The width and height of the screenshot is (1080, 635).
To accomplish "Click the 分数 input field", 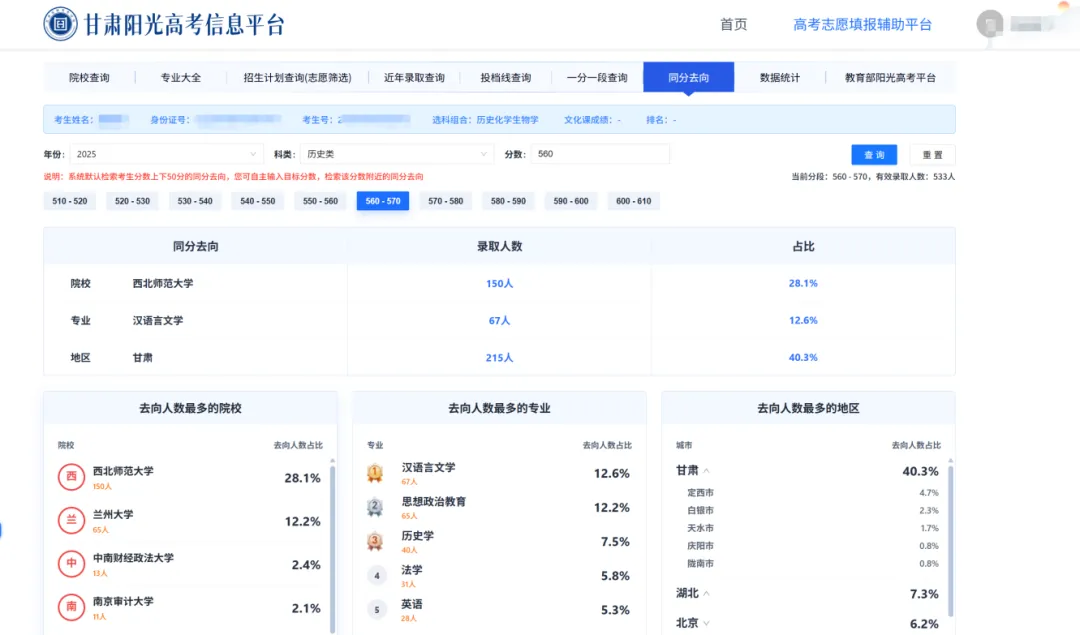I will click(600, 154).
